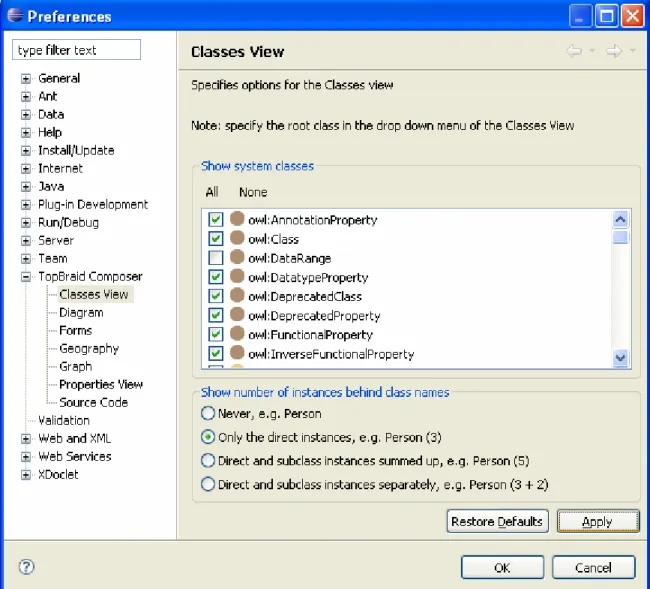This screenshot has height=589, width=650.
Task: Expand the Plug-in Development node
Action: click(x=26, y=205)
